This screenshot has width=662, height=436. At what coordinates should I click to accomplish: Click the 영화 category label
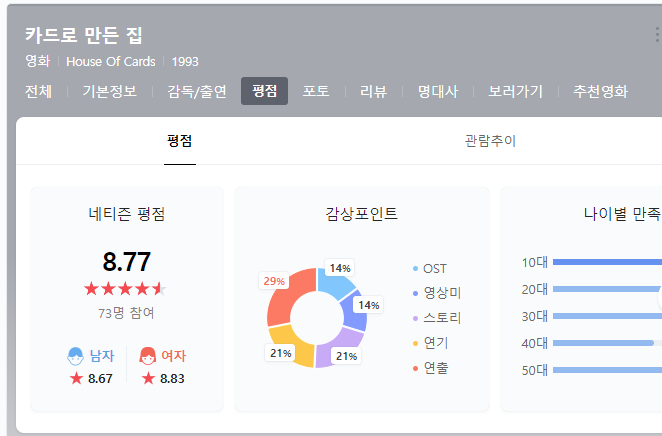(x=38, y=61)
